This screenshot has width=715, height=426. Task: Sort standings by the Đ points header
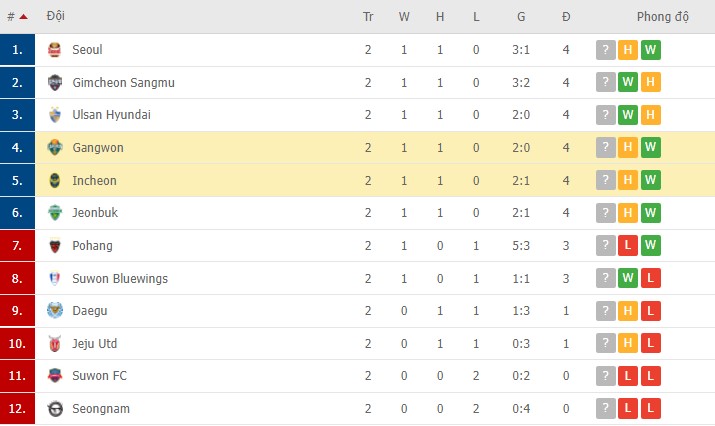coord(566,17)
